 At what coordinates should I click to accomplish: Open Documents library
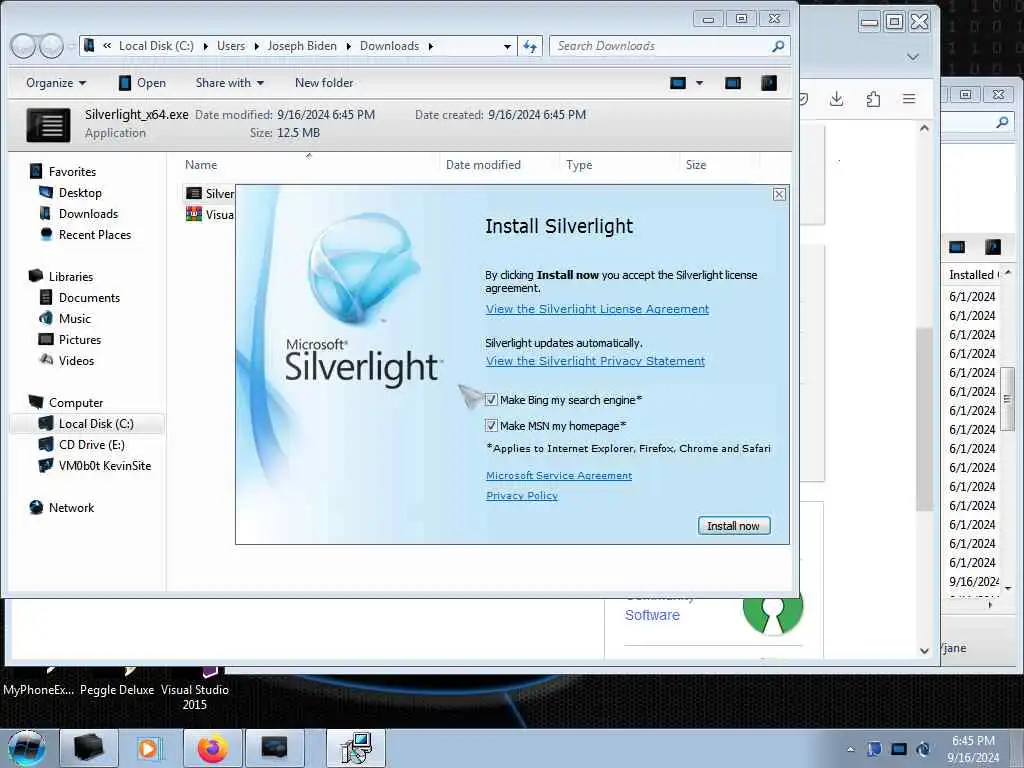pyautogui.click(x=89, y=298)
